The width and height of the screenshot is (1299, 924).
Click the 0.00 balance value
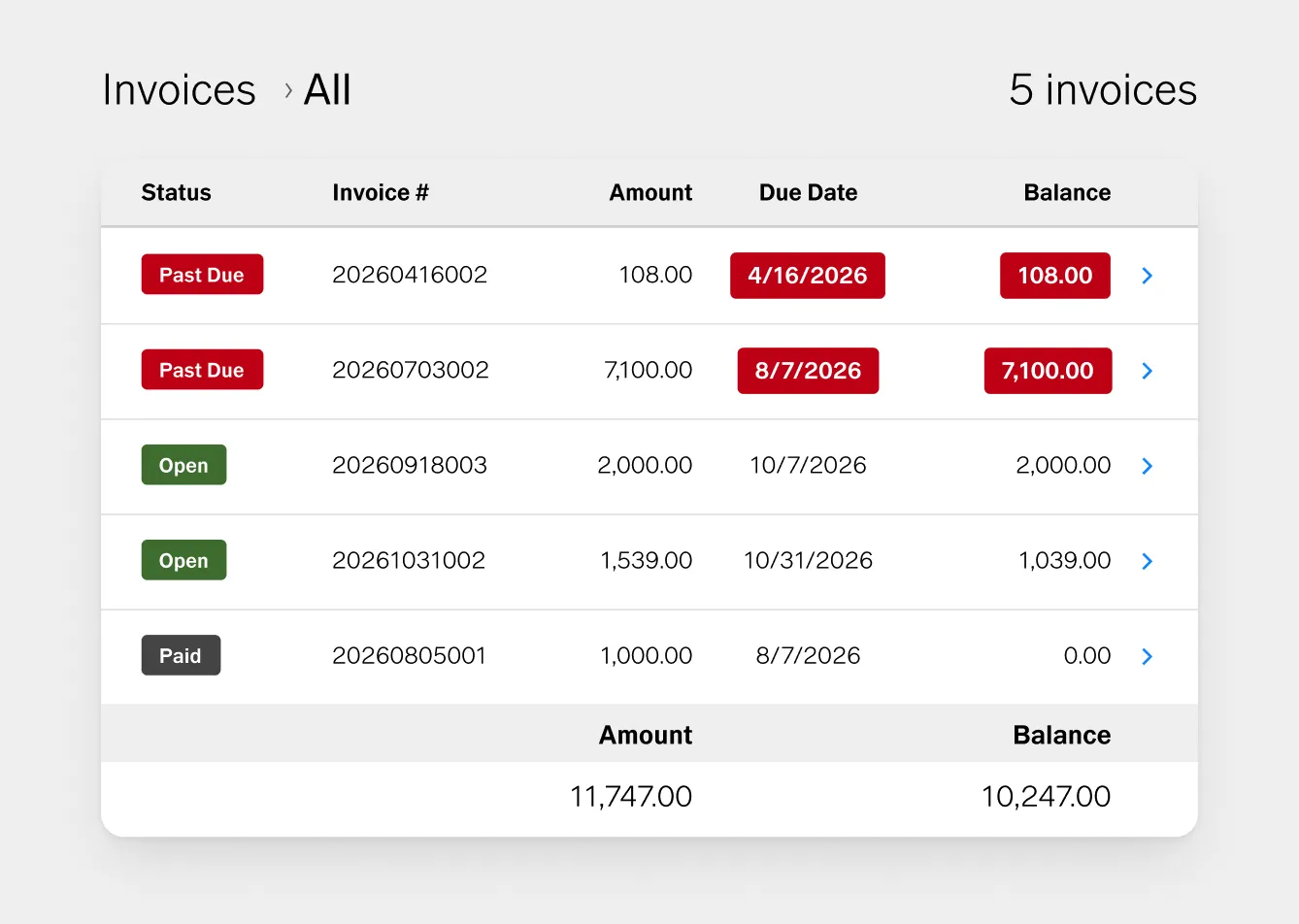click(x=1087, y=655)
